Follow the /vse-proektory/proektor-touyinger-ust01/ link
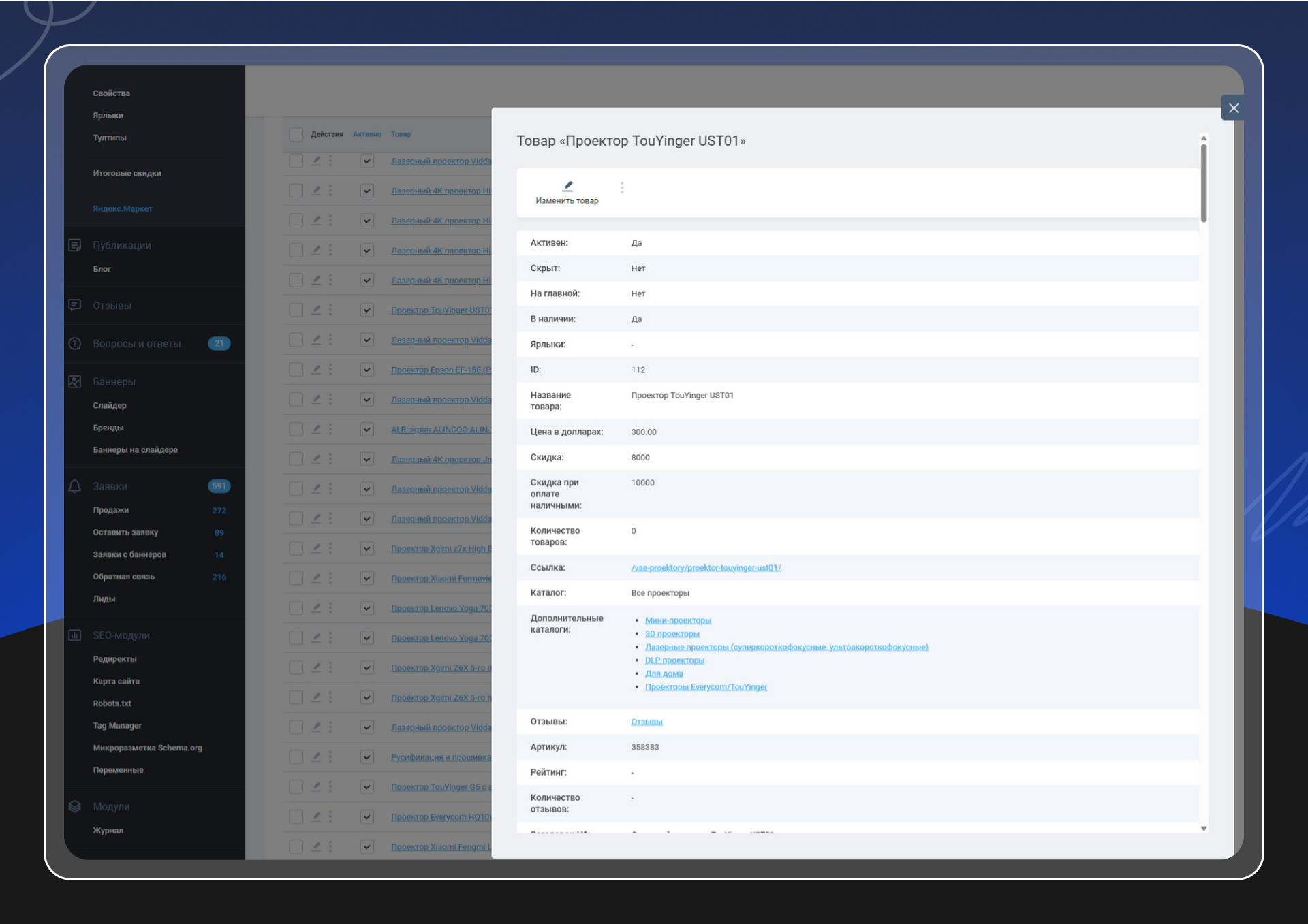 [x=706, y=568]
